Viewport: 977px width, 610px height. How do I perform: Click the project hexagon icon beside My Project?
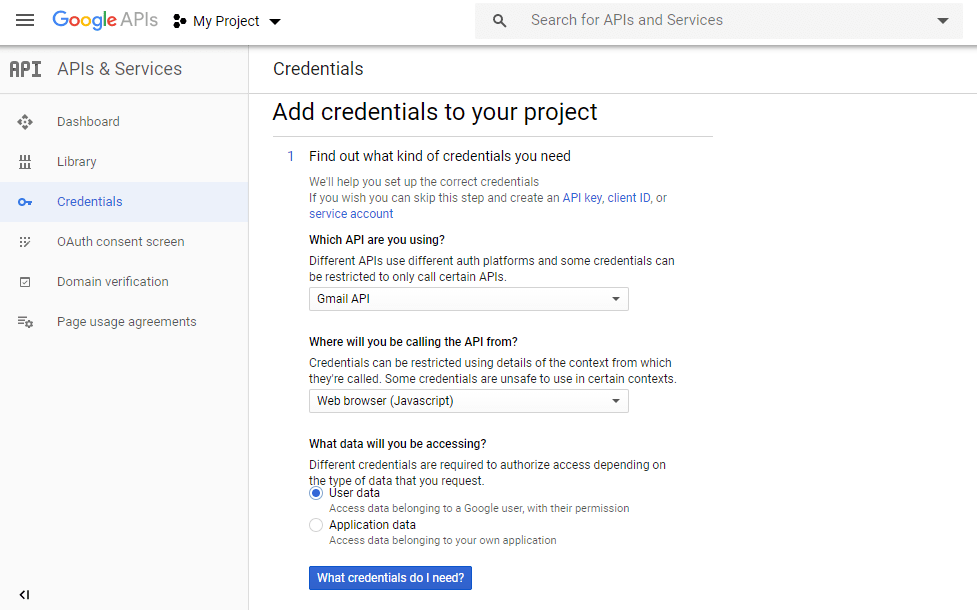click(x=179, y=21)
